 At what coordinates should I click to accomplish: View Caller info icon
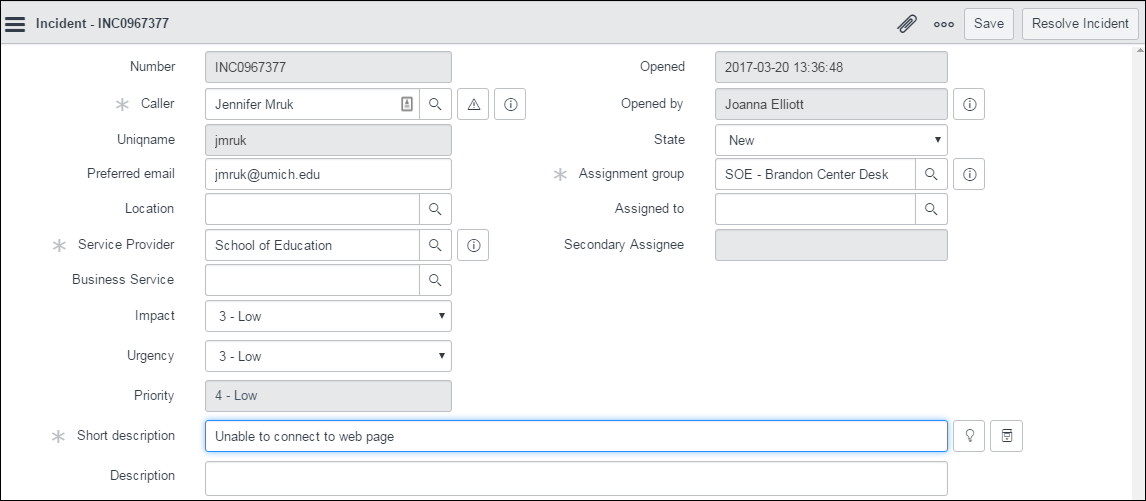510,104
